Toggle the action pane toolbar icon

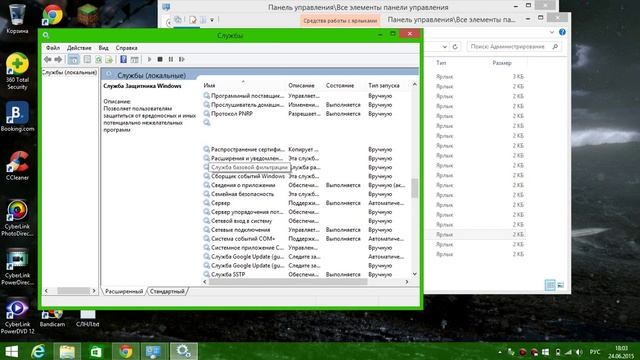[x=134, y=60]
